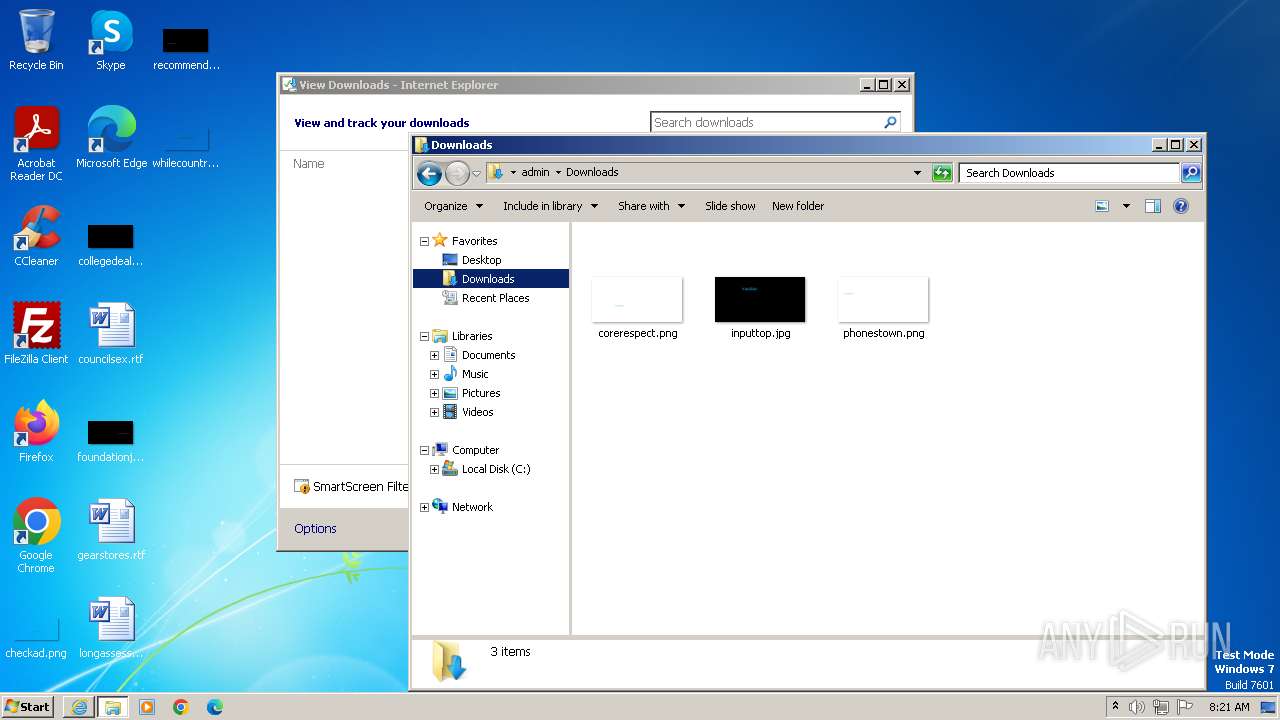Show hidden system tray icons arrow
The height and width of the screenshot is (720, 1280).
tap(1115, 707)
